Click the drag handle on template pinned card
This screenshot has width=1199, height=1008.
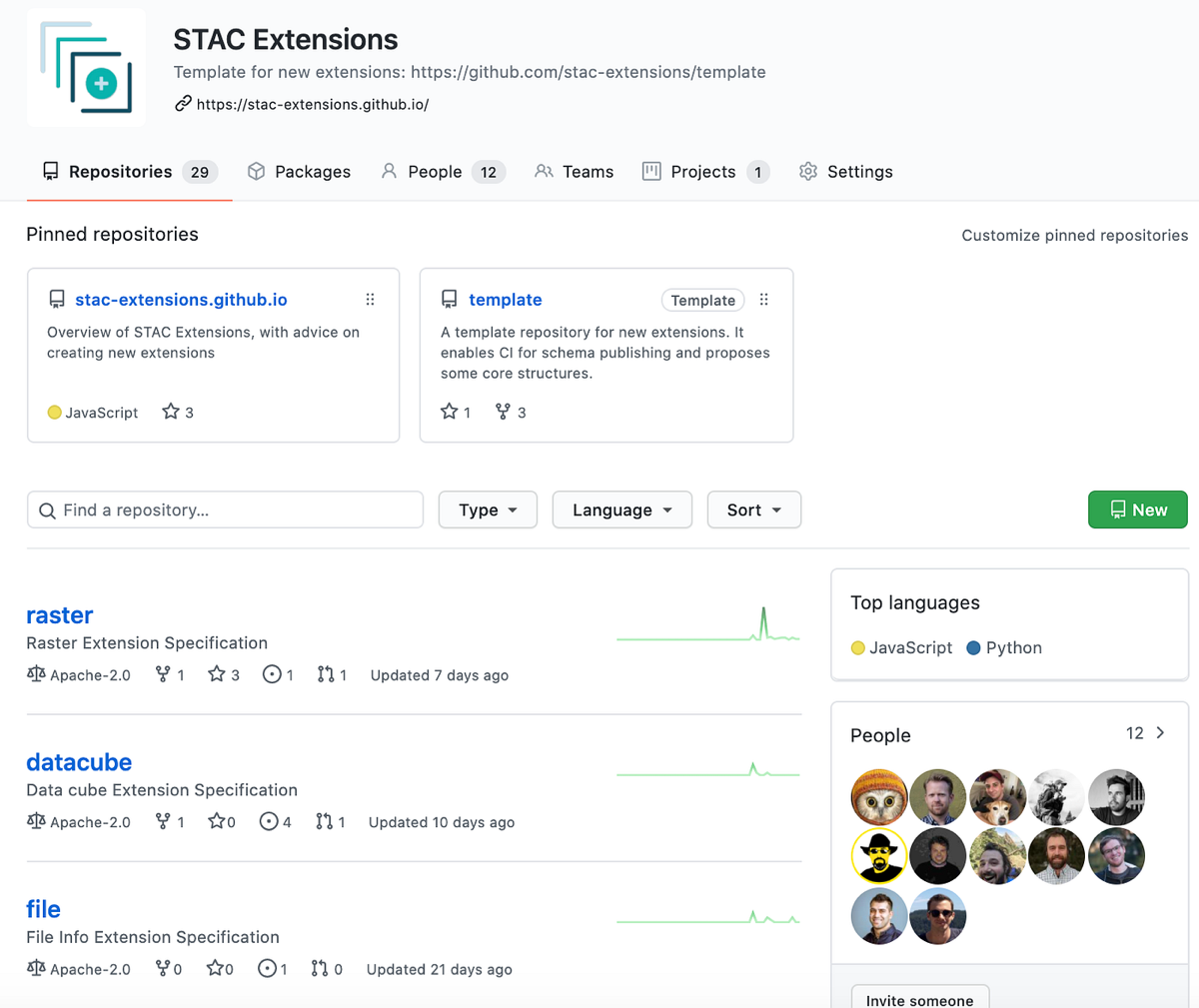click(x=763, y=300)
